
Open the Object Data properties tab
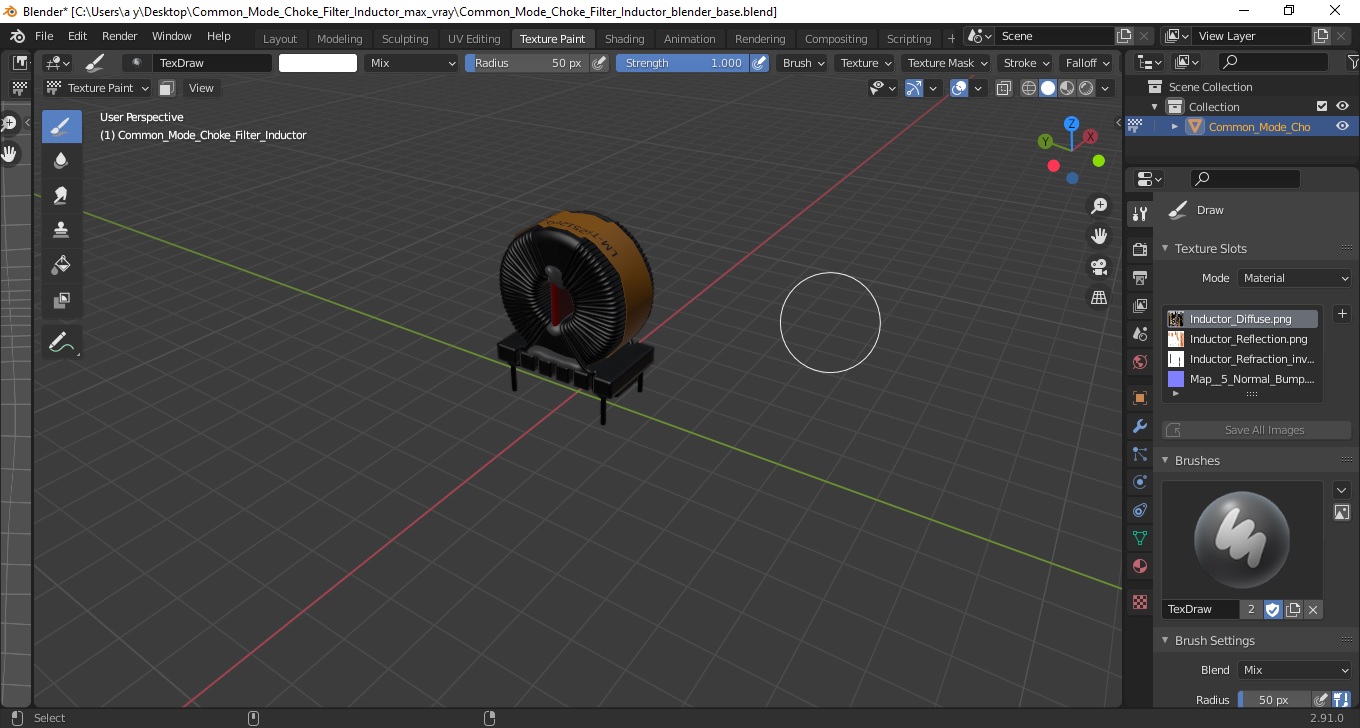coord(1139,538)
